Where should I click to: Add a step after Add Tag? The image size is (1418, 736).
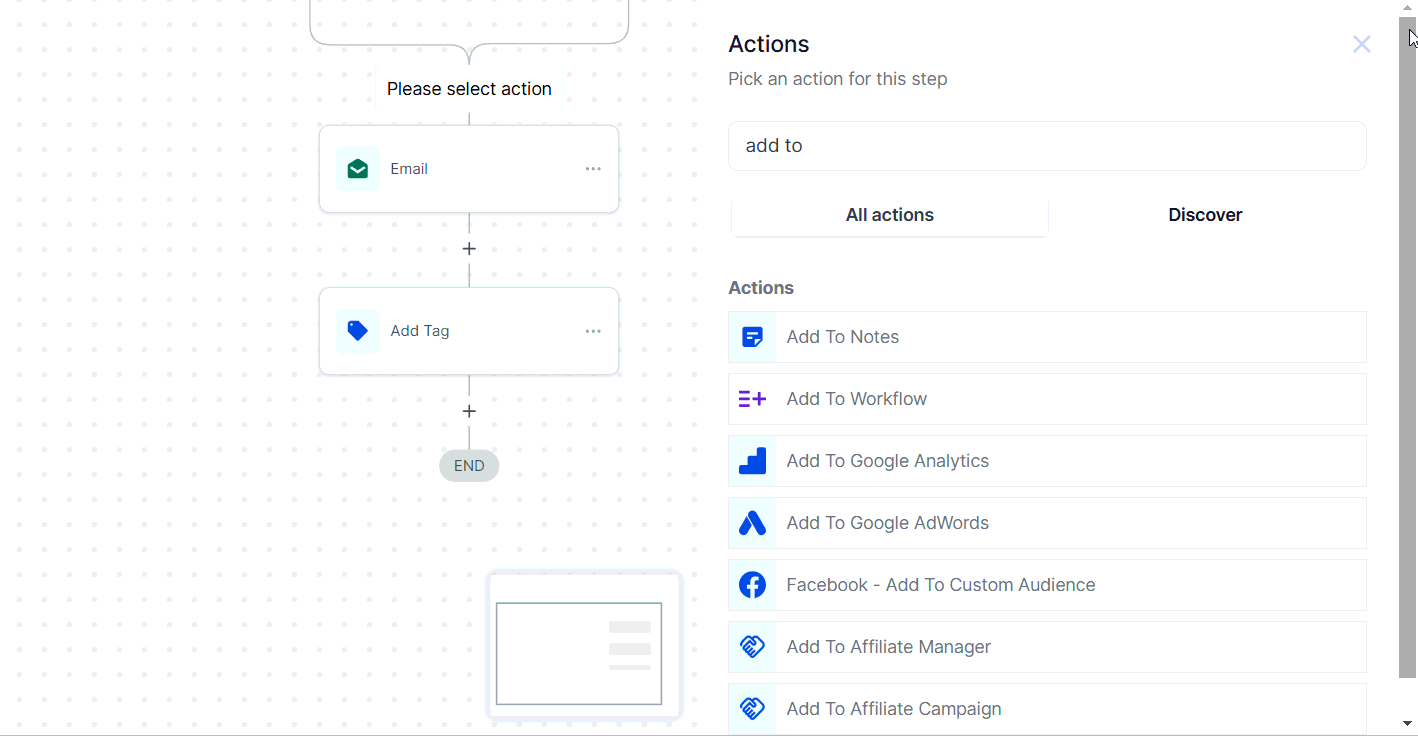(469, 411)
